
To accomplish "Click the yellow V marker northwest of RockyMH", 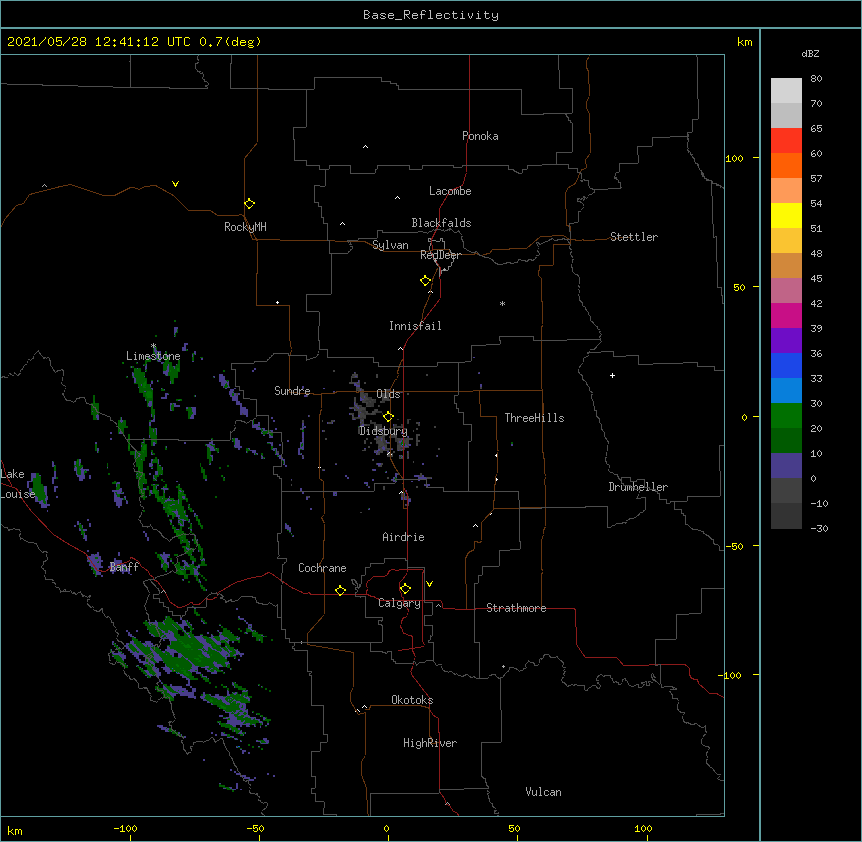I will pos(175,184).
